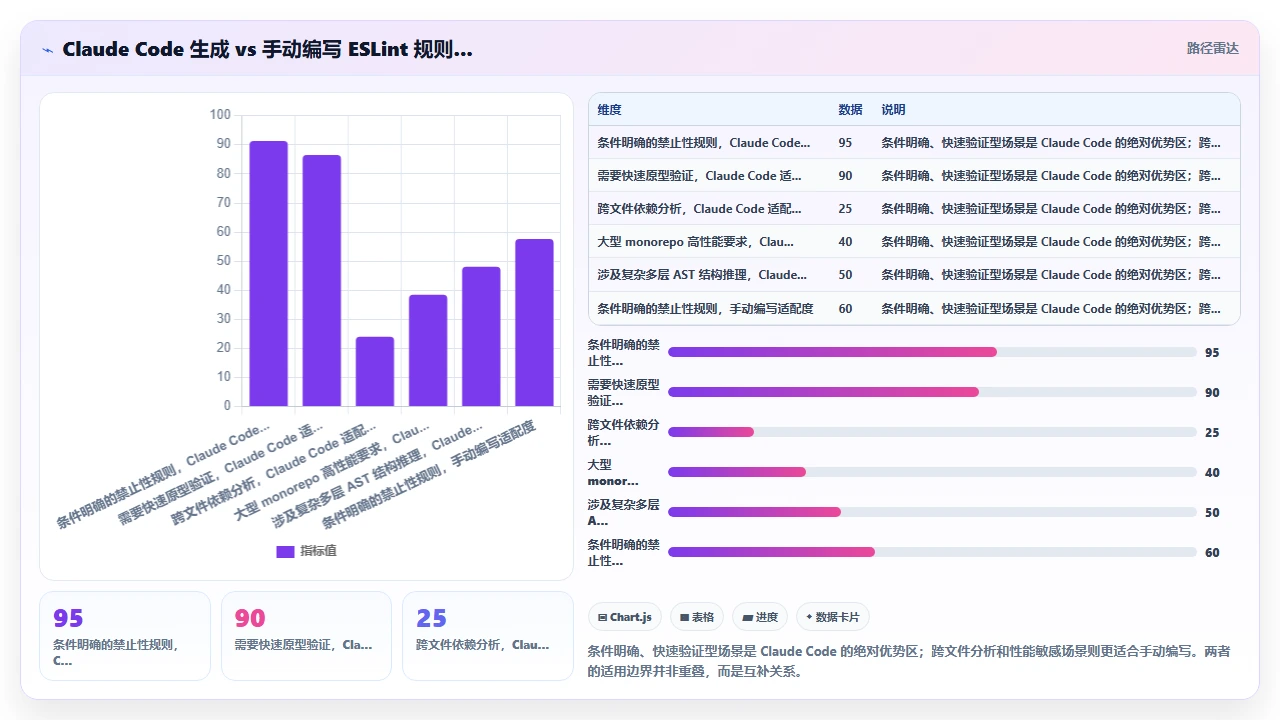Click the sixth chart bar near 58
The width and height of the screenshot is (1280, 720).
tap(534, 322)
